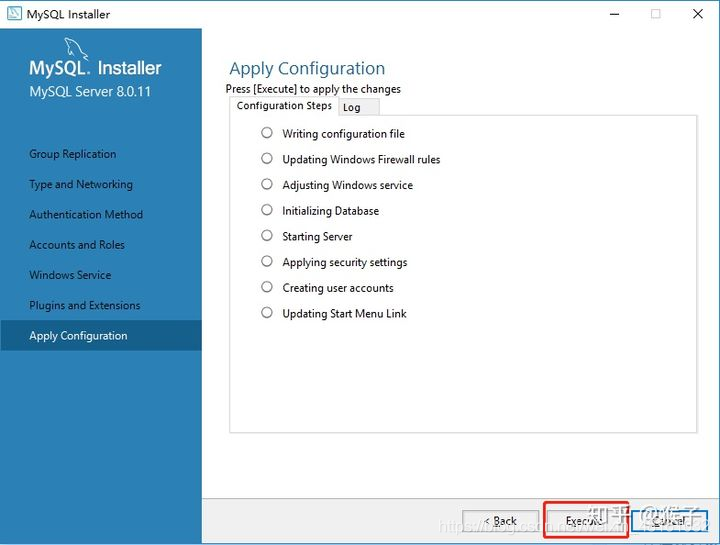Minimize the MySQL Installer window

pos(614,14)
